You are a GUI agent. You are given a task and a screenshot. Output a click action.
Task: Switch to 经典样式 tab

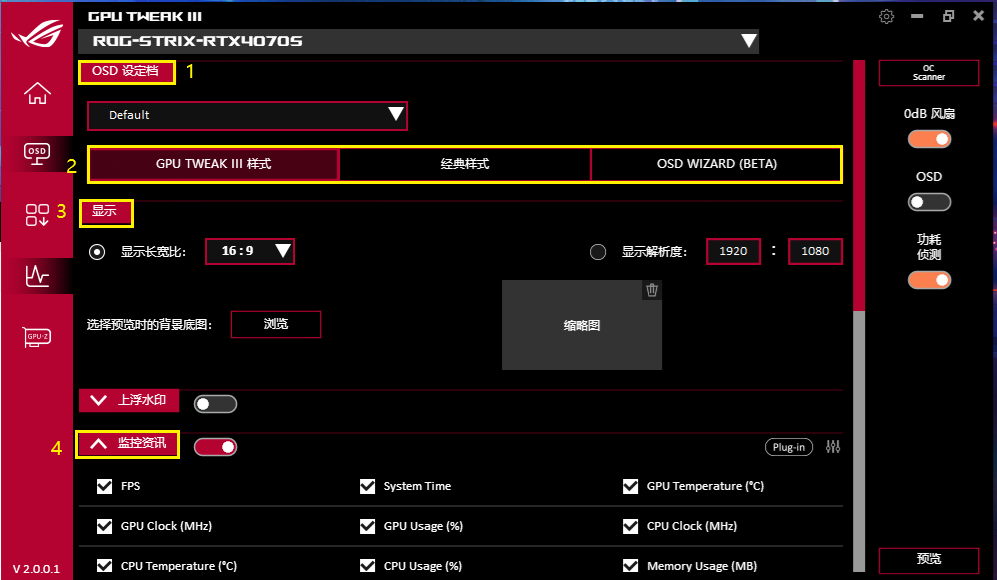pos(465,164)
